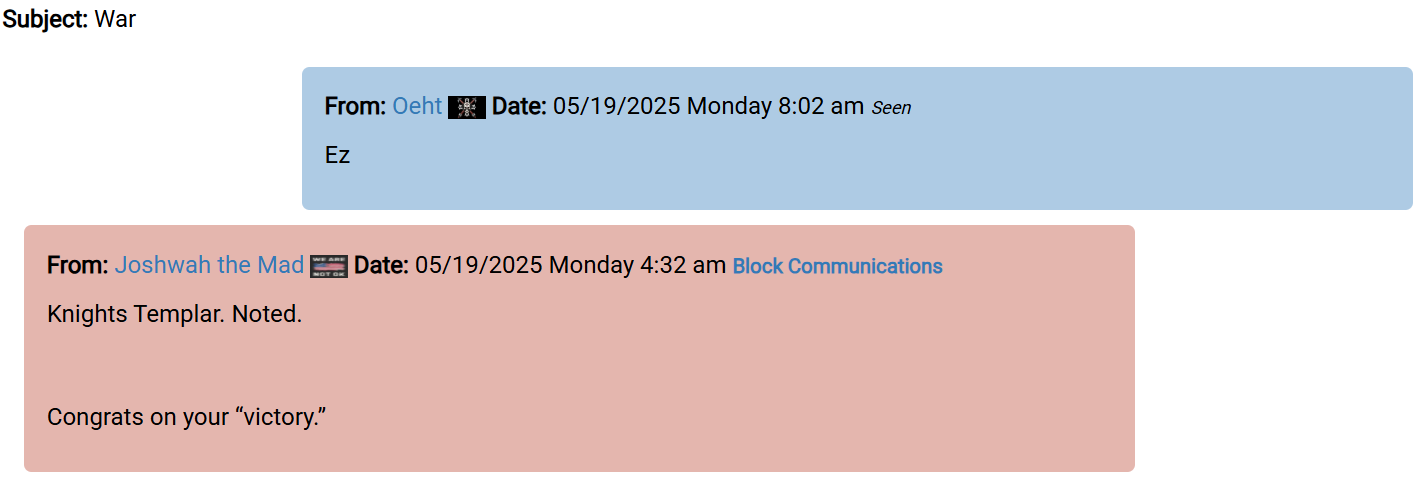Click the "We Are Not OK" flag icon
Image resolution: width=1426 pixels, height=492 pixels.
(x=329, y=266)
